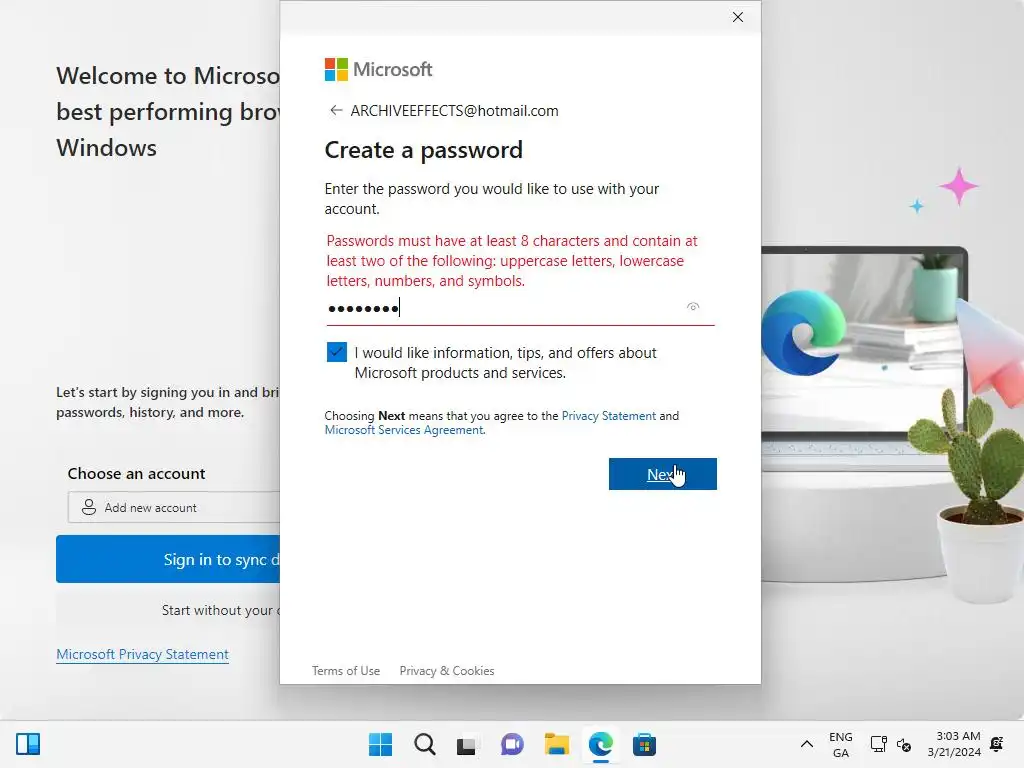
Task: Open the network status tray icon
Action: click(878, 744)
